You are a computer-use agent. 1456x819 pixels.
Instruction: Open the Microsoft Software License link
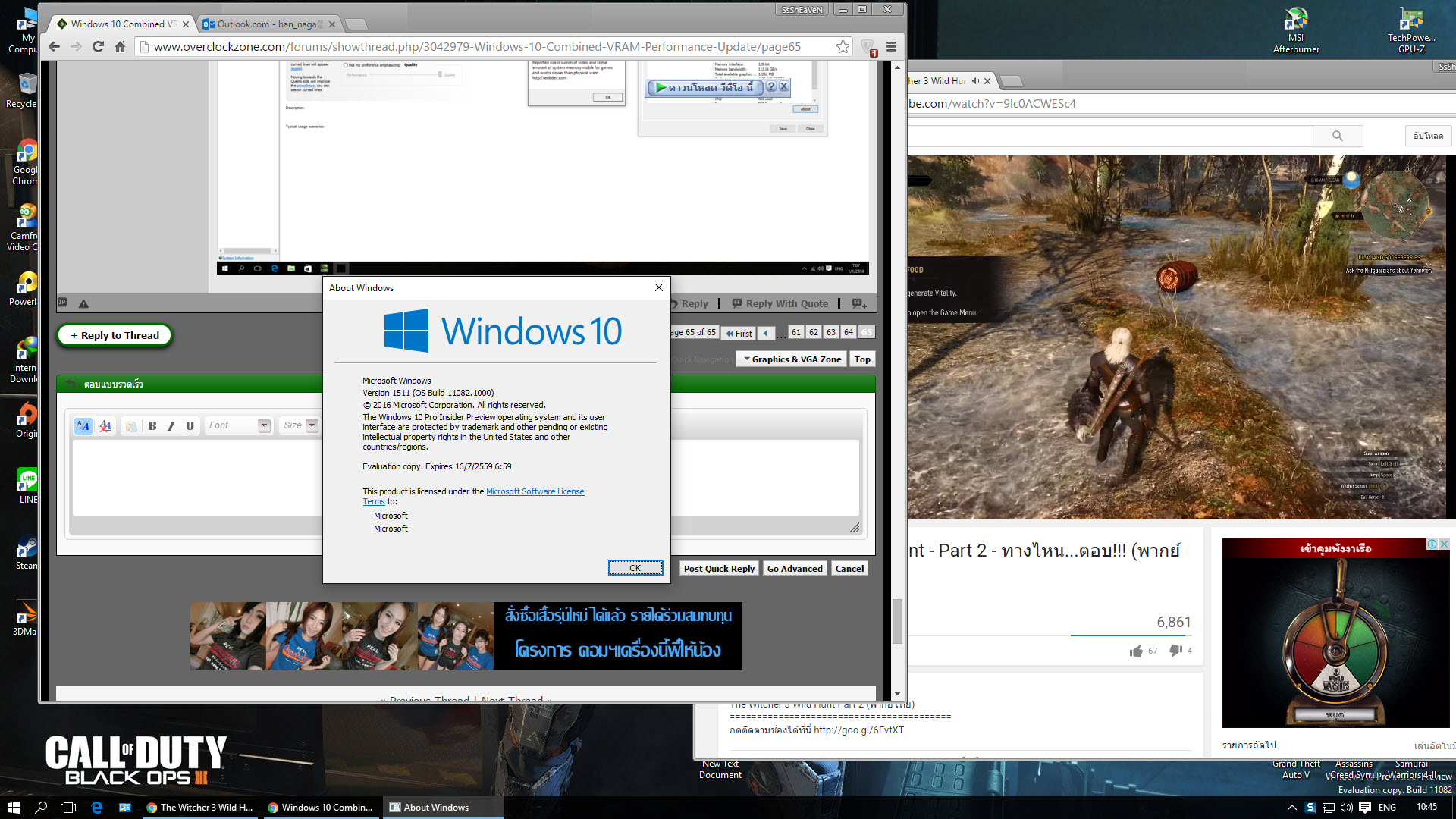click(535, 491)
